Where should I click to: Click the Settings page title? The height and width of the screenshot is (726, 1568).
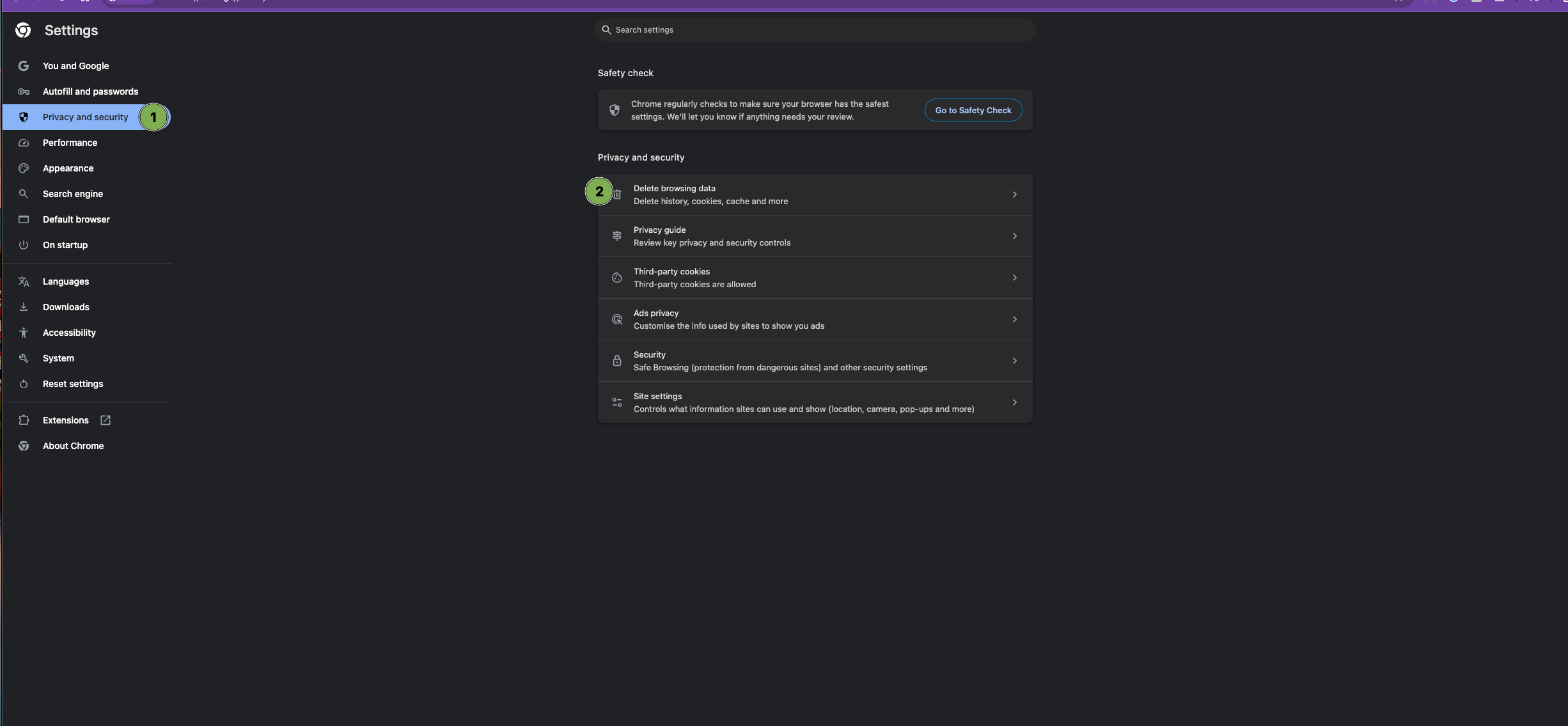71,30
